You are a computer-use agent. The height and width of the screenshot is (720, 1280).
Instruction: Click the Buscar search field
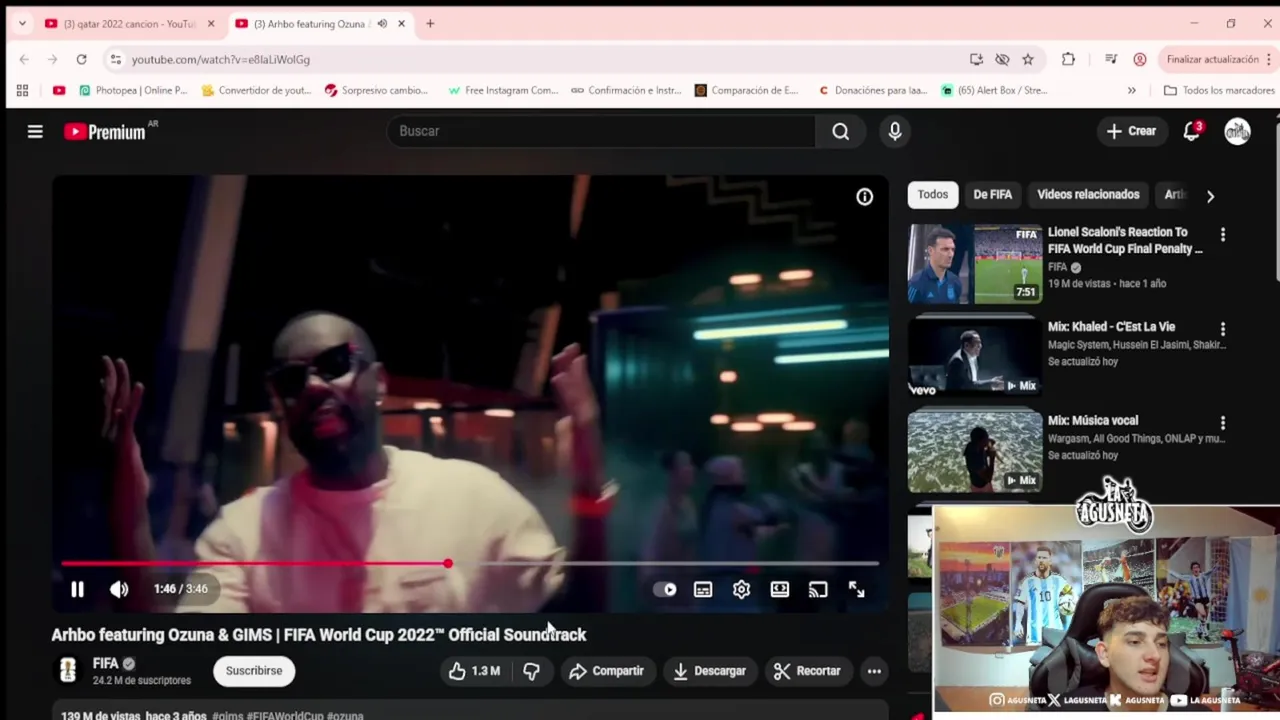[x=601, y=131]
